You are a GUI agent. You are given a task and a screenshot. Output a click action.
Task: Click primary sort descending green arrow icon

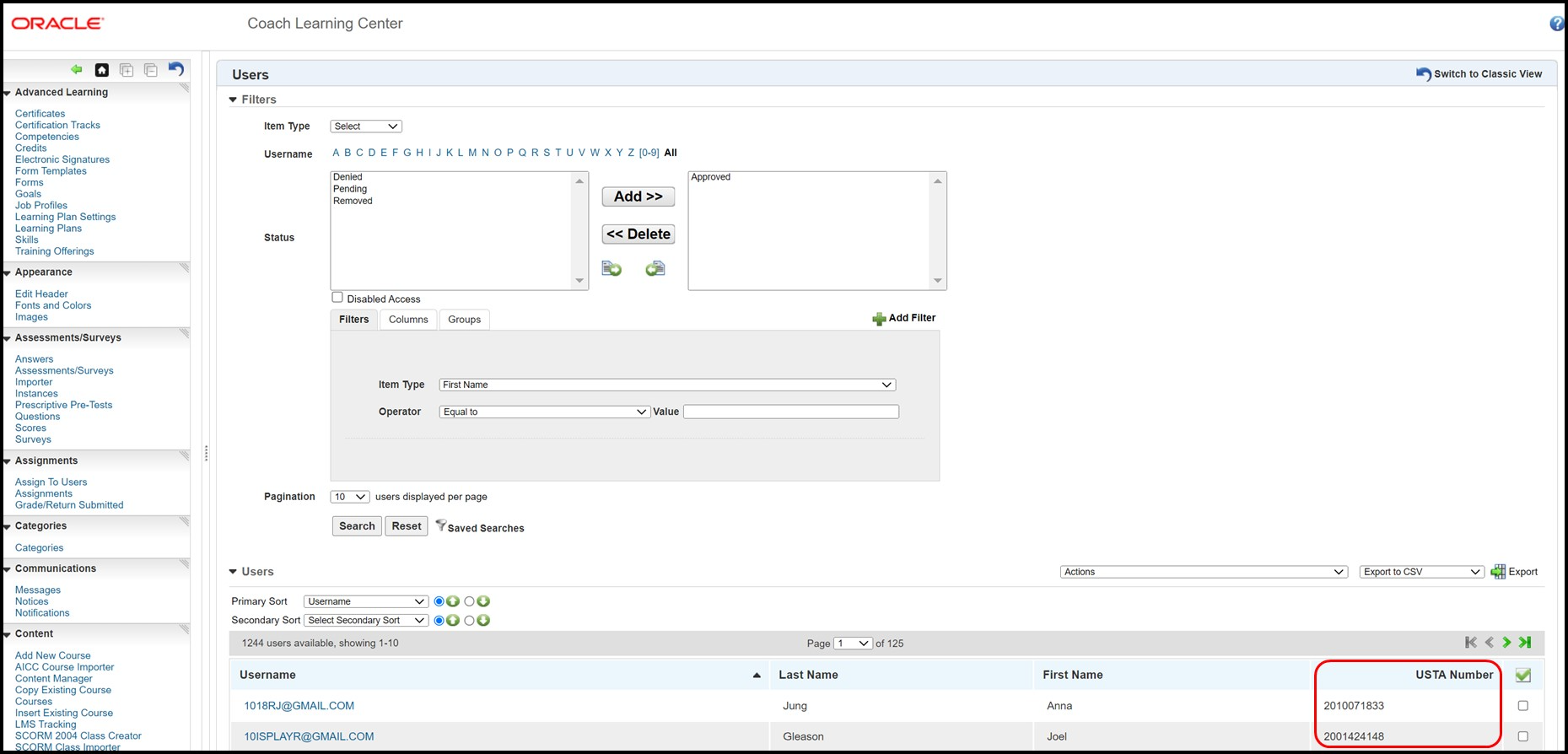coord(483,601)
